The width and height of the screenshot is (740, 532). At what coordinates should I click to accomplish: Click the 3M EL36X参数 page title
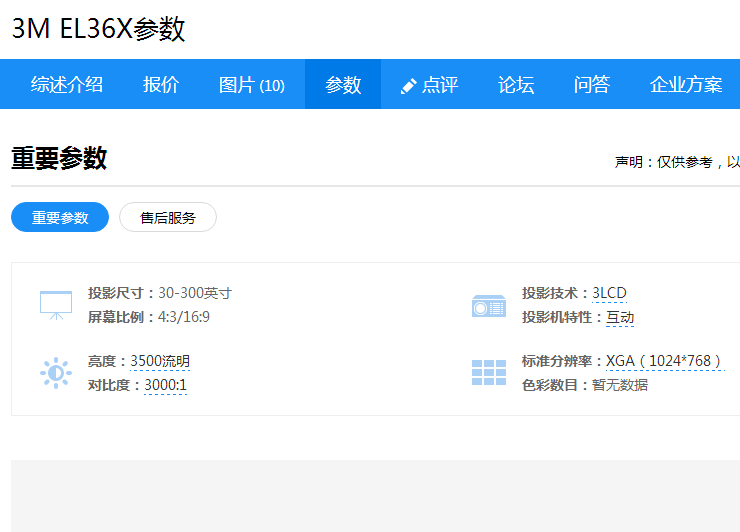(x=99, y=29)
